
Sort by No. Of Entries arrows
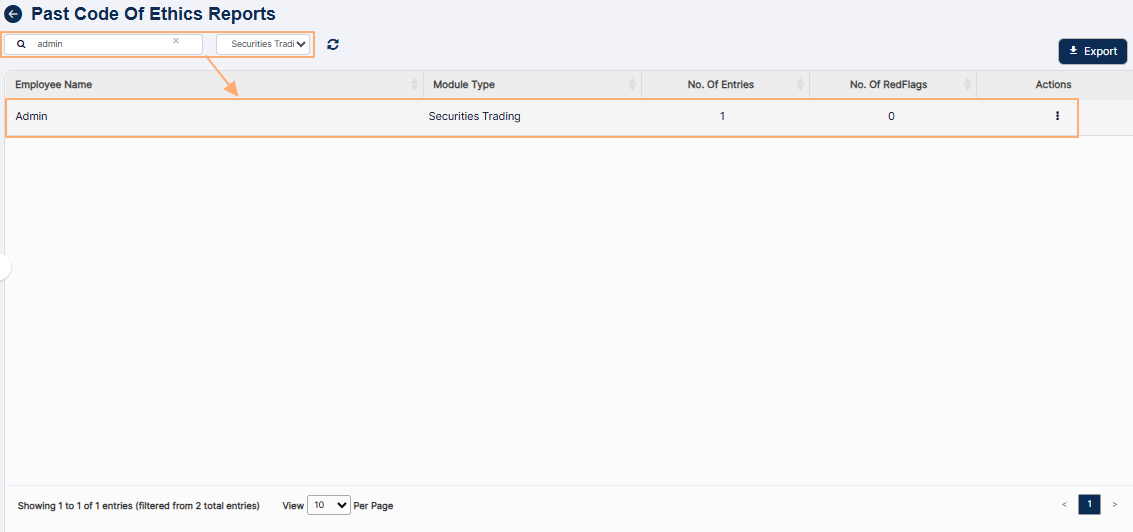coord(799,85)
